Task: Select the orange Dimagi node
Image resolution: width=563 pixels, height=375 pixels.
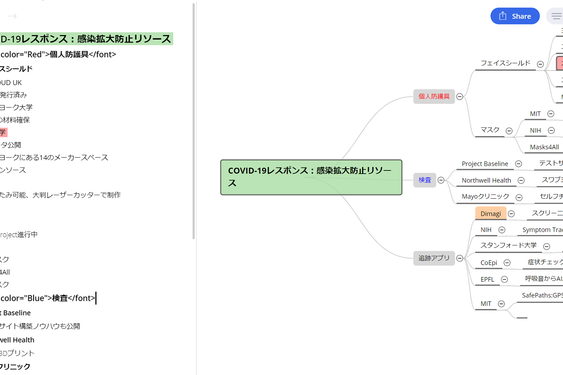Action: 490,213
